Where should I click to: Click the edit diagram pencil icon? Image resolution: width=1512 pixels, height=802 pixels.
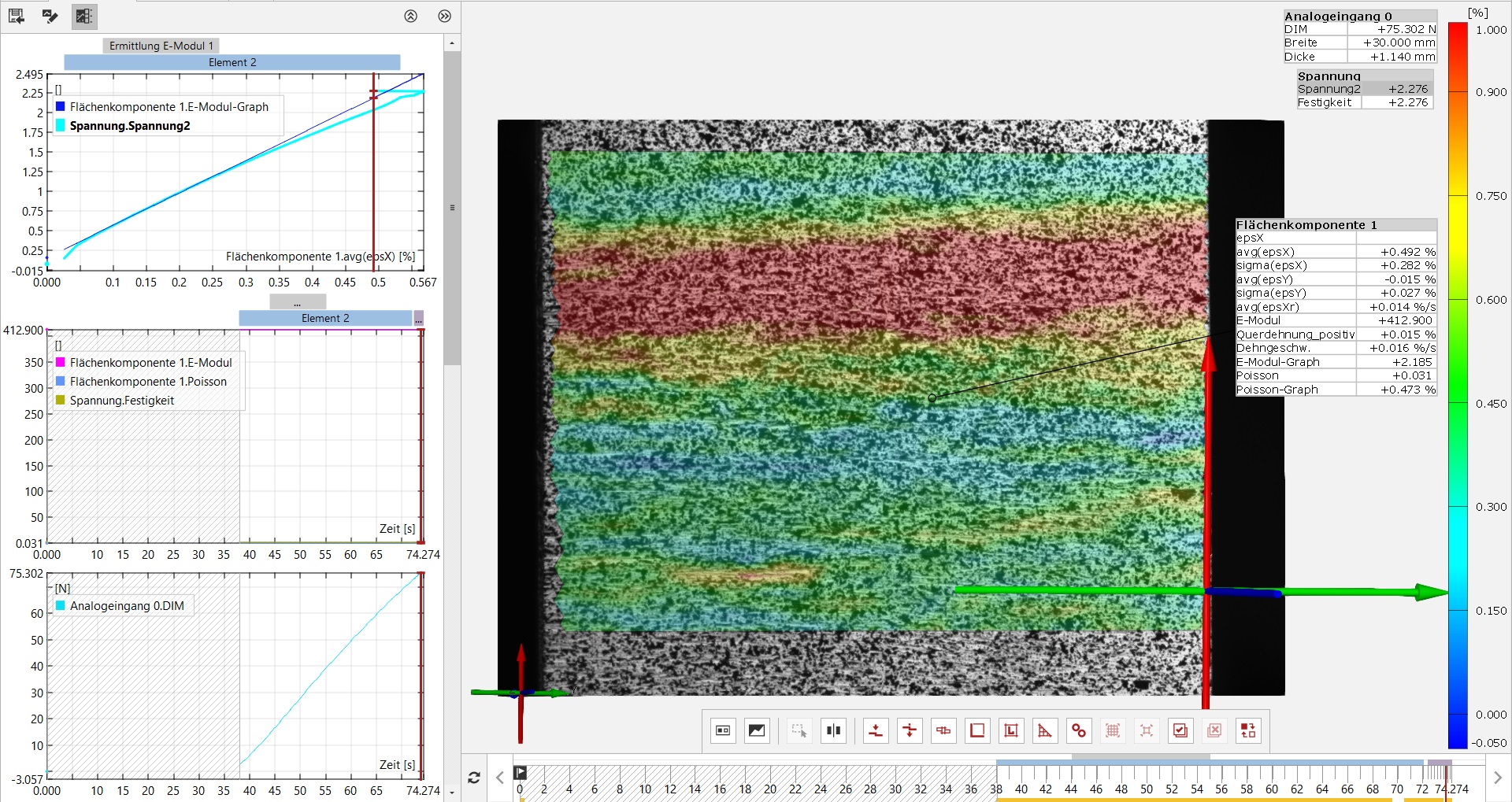coord(50,16)
